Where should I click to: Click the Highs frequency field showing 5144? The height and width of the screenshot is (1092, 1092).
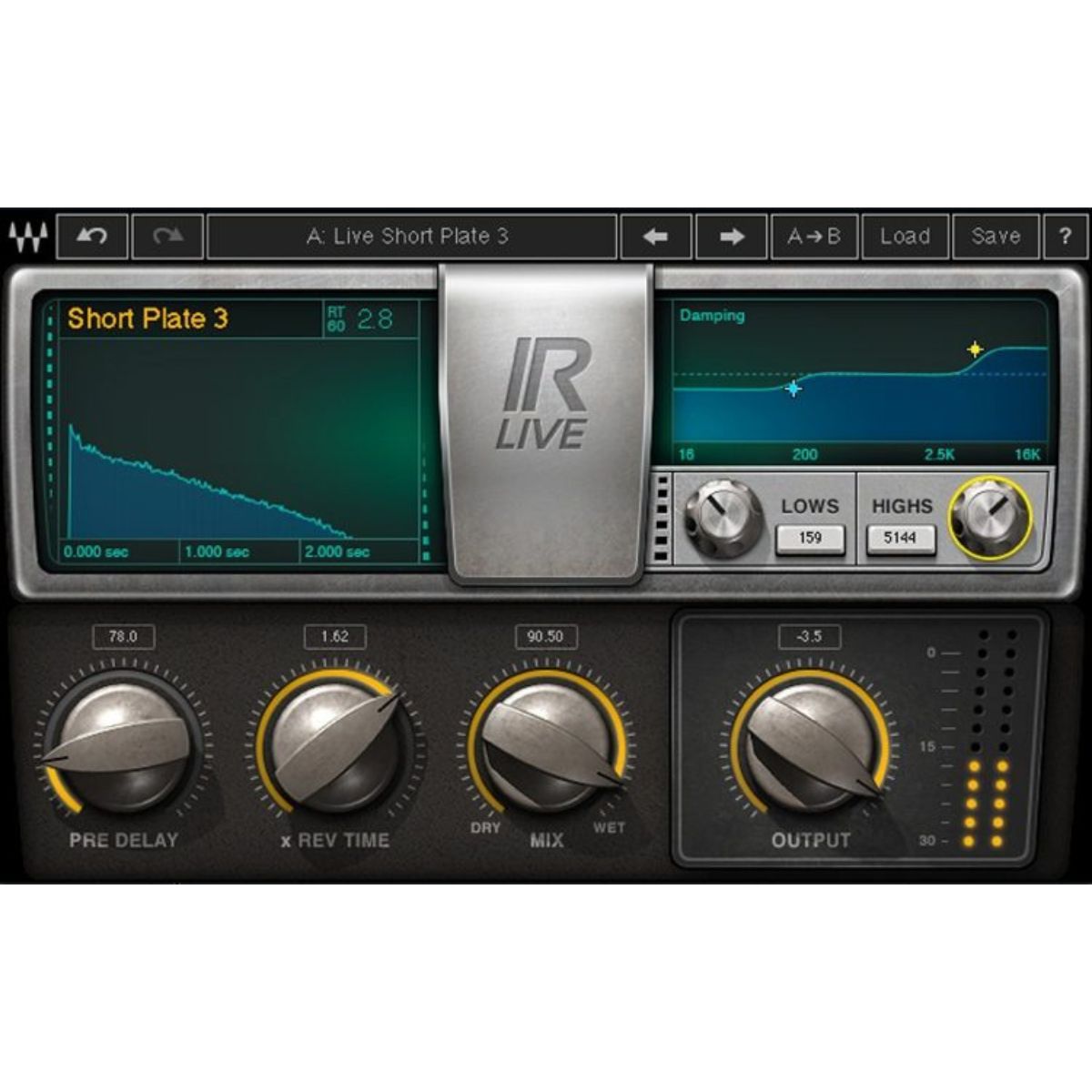pyautogui.click(x=902, y=538)
